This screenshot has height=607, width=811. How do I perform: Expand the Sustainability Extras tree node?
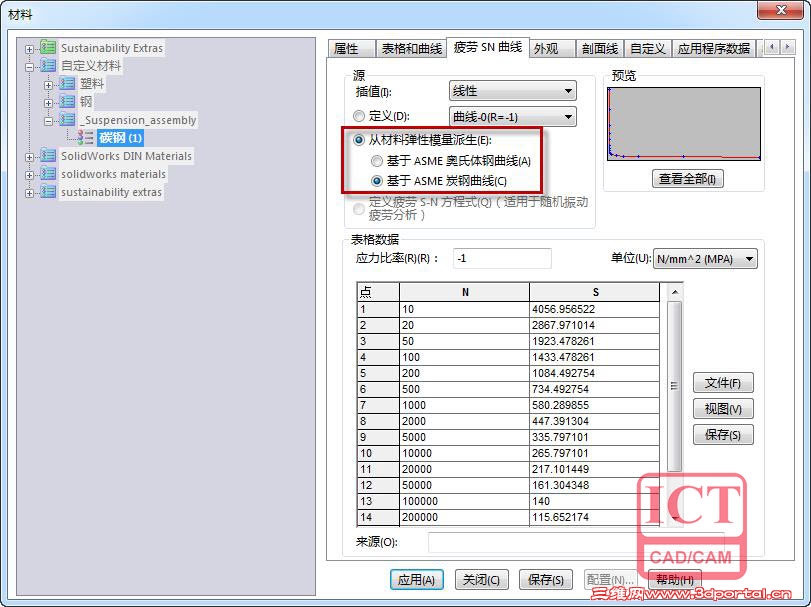click(x=29, y=50)
